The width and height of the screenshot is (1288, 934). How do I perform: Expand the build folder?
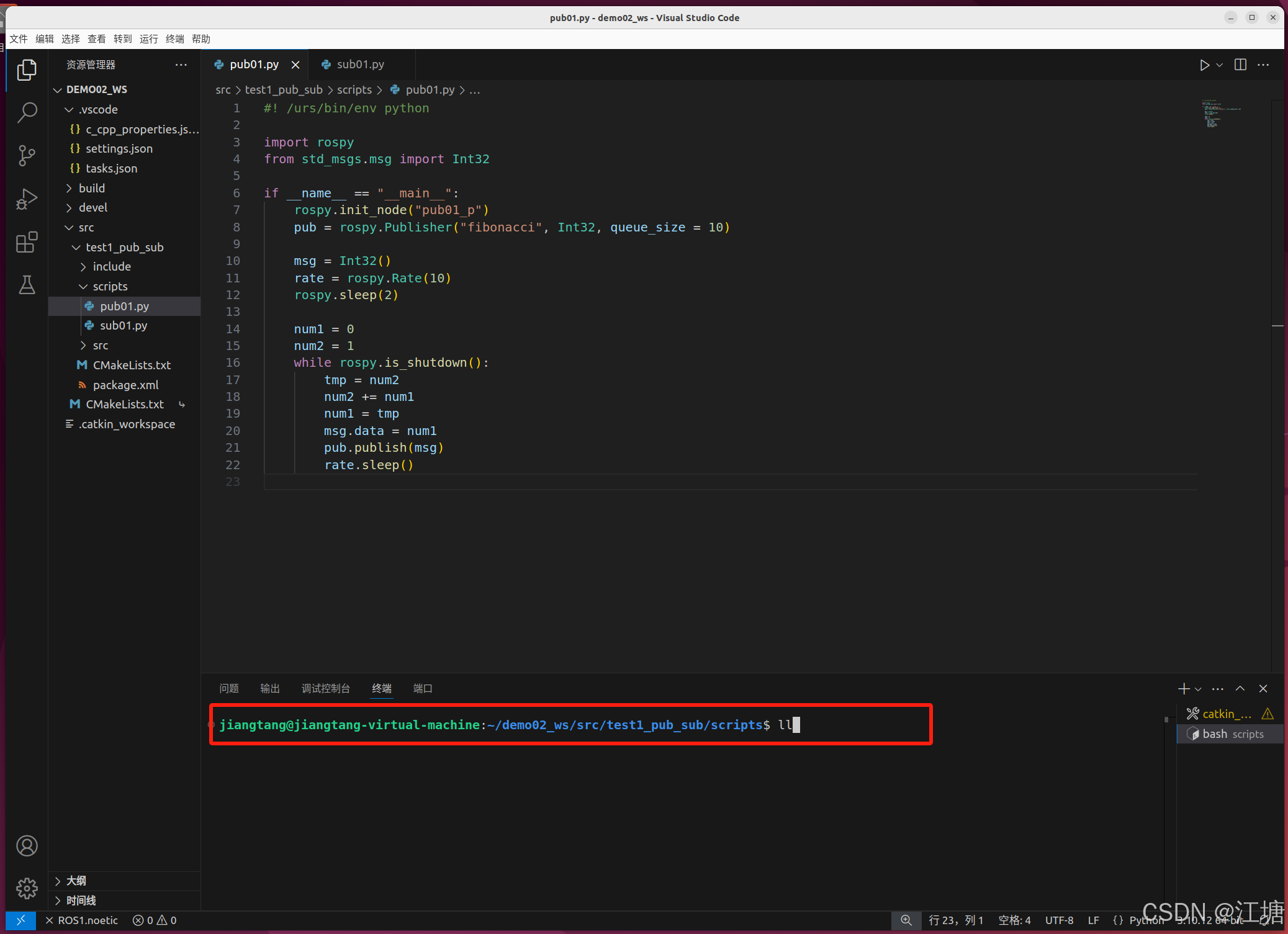92,188
